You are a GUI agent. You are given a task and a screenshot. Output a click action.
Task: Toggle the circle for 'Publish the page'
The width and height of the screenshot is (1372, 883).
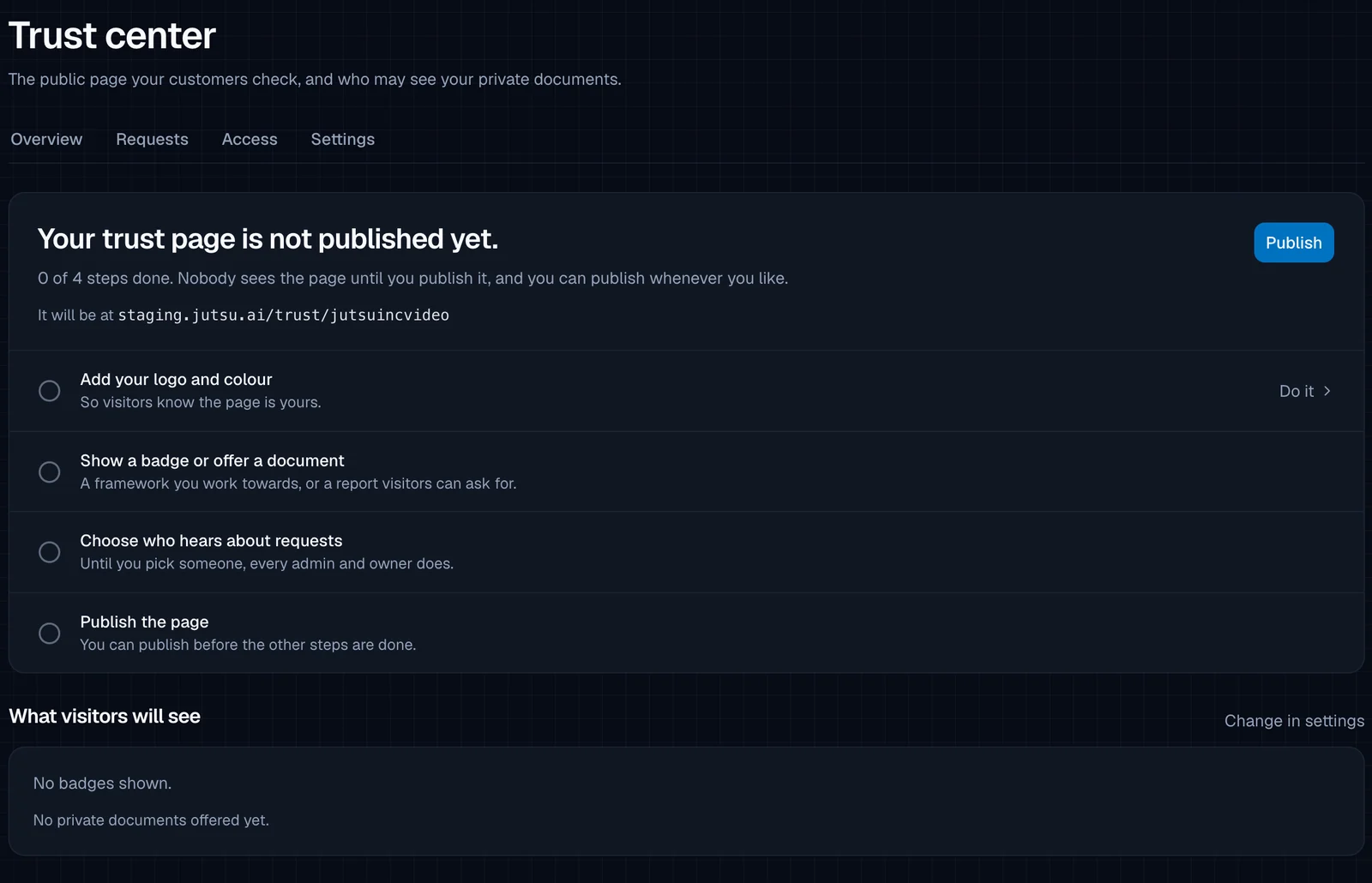50,634
